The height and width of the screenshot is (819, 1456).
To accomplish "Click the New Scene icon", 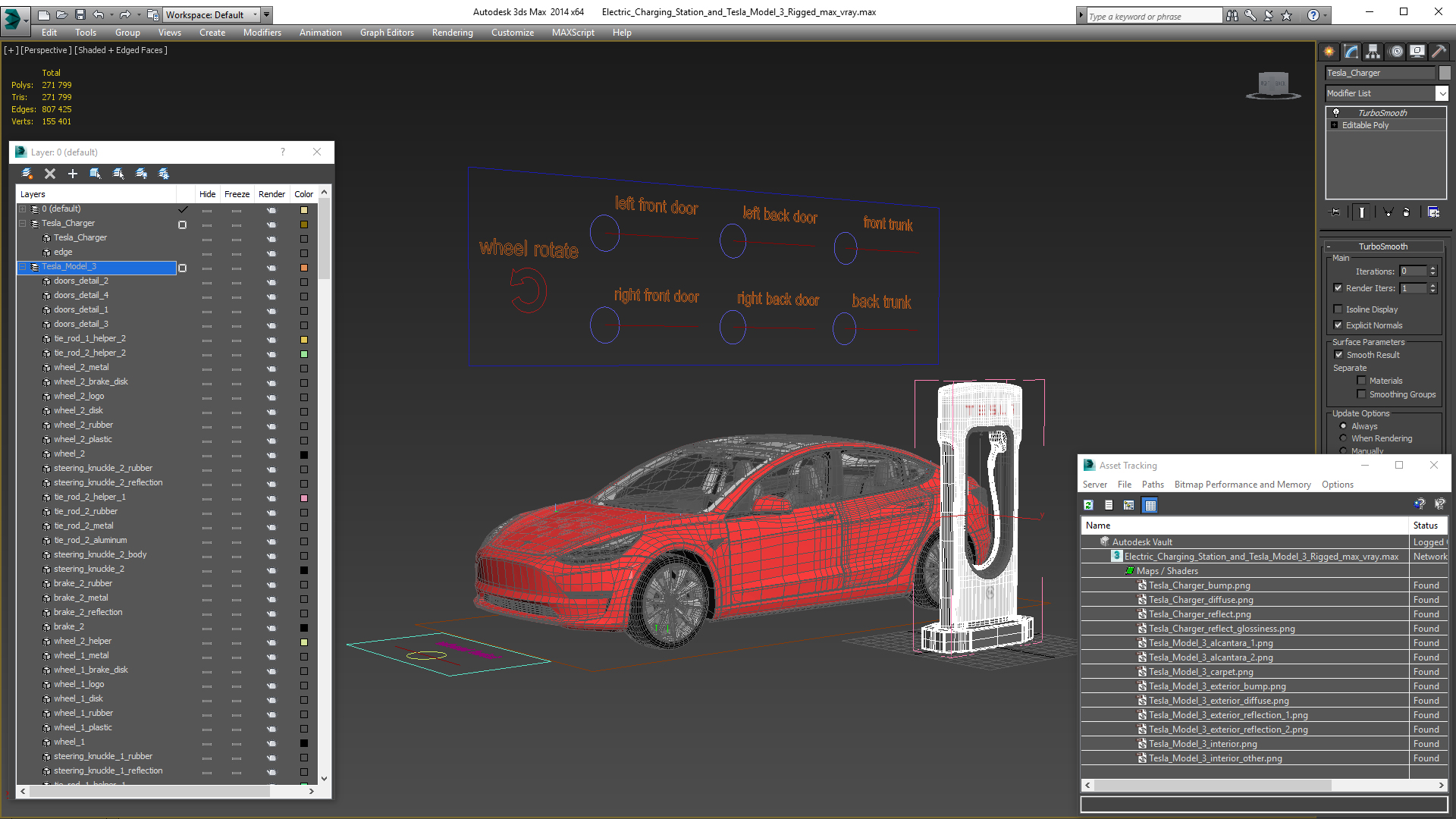I will 44,14.
